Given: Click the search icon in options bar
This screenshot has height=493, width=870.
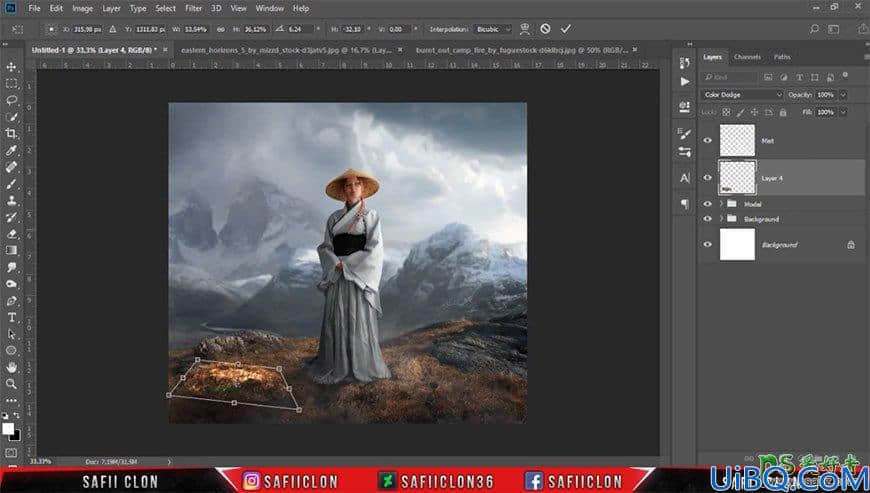Looking at the screenshot, I should pyautogui.click(x=814, y=29).
